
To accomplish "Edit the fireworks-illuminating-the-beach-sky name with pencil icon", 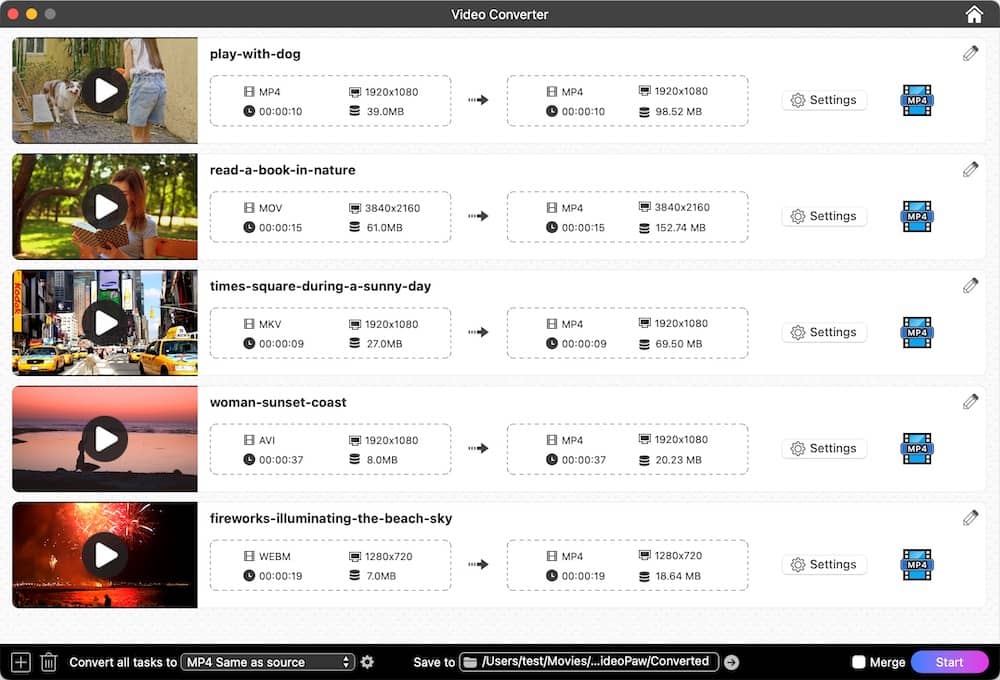I will (x=970, y=516).
